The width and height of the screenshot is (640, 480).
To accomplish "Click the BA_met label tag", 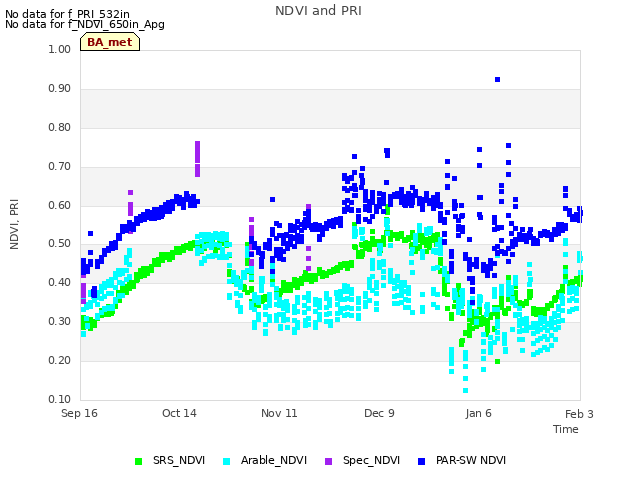I will click(110, 42).
